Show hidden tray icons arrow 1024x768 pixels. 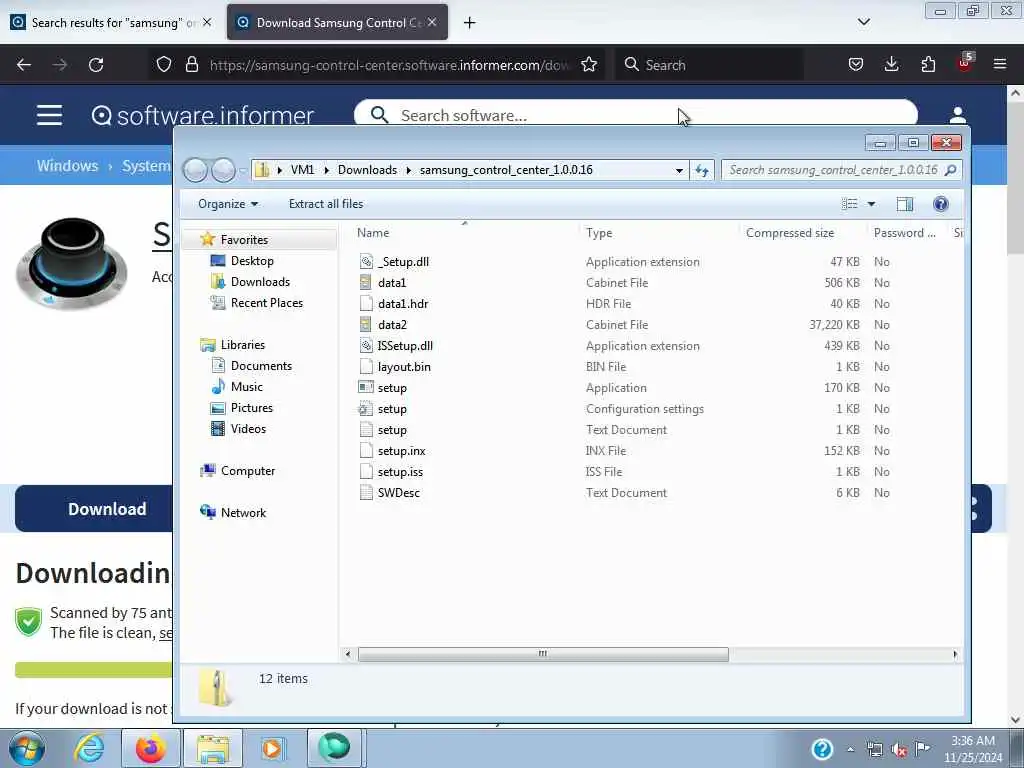pos(850,749)
